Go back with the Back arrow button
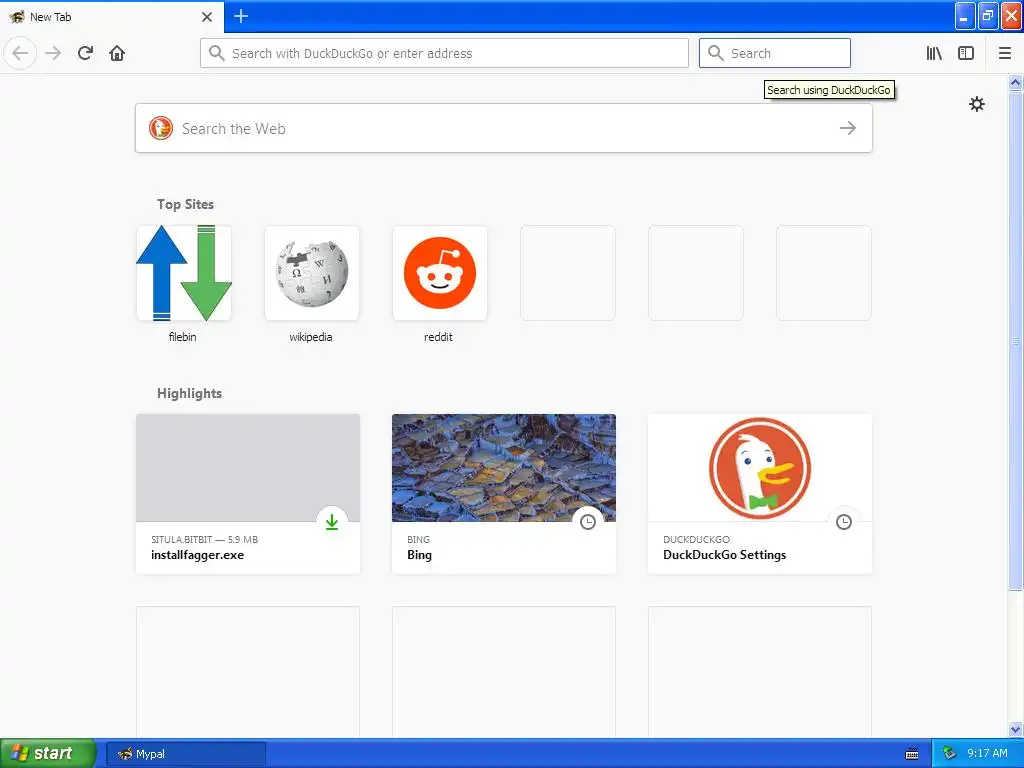 click(20, 53)
